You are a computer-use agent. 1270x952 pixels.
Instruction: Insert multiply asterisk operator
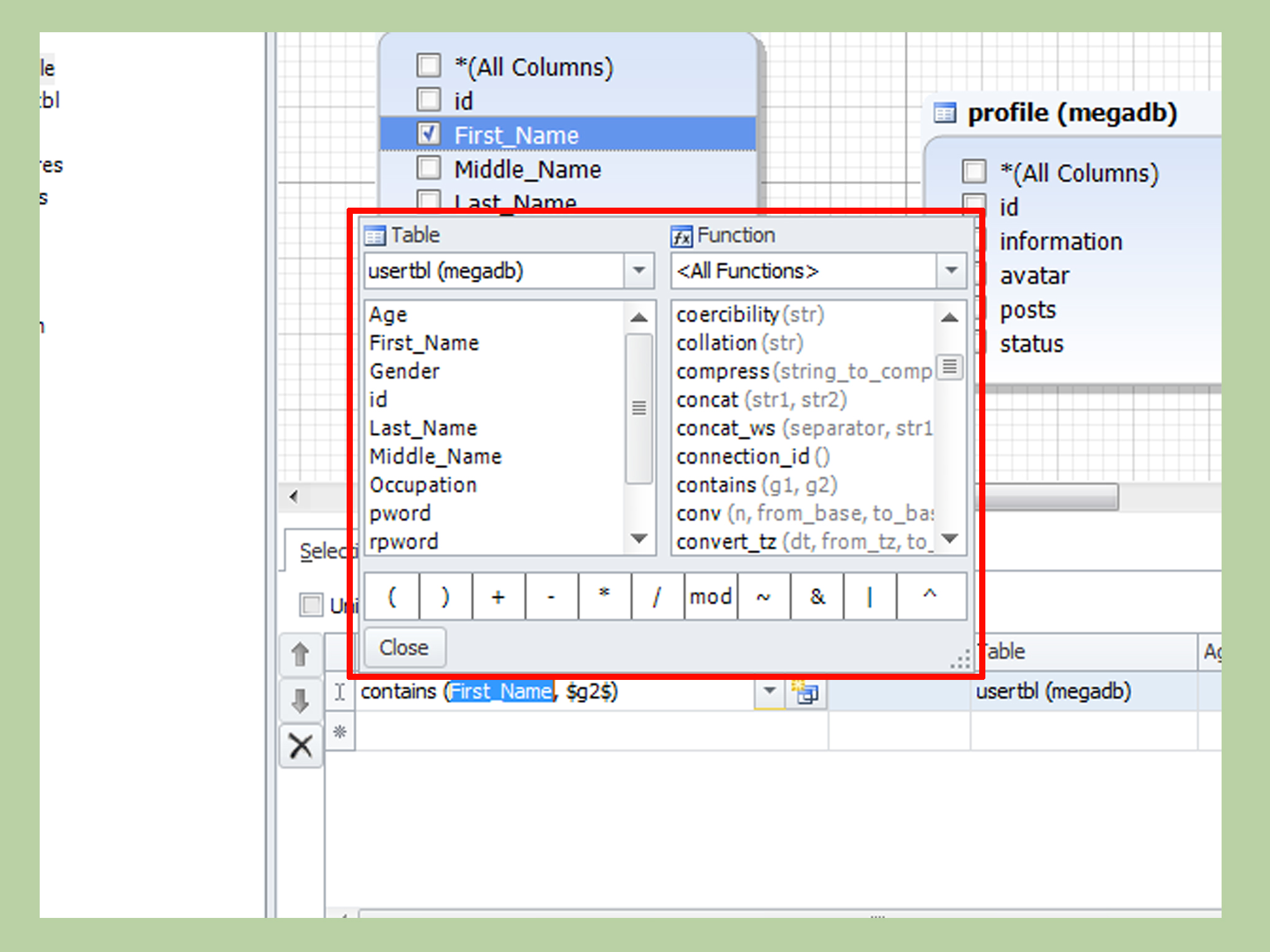tap(605, 597)
